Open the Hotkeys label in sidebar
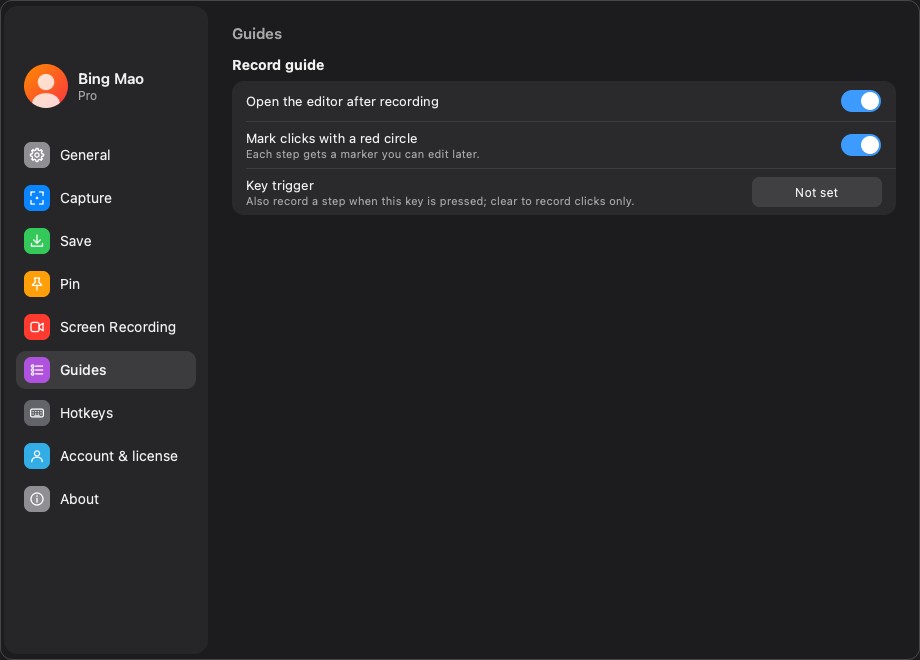The height and width of the screenshot is (660, 920). pos(87,414)
